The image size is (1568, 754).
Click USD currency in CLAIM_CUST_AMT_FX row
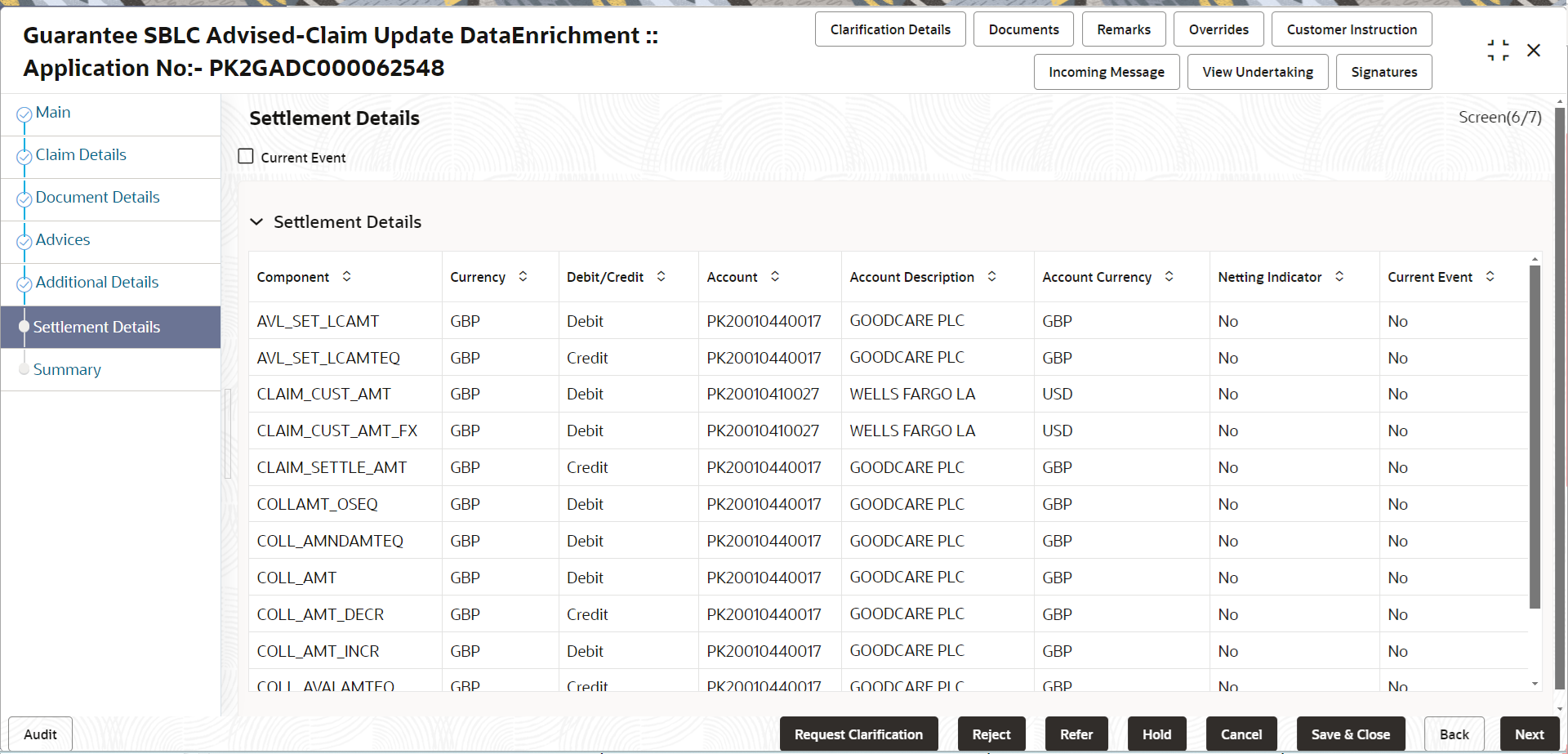pyautogui.click(x=1058, y=431)
